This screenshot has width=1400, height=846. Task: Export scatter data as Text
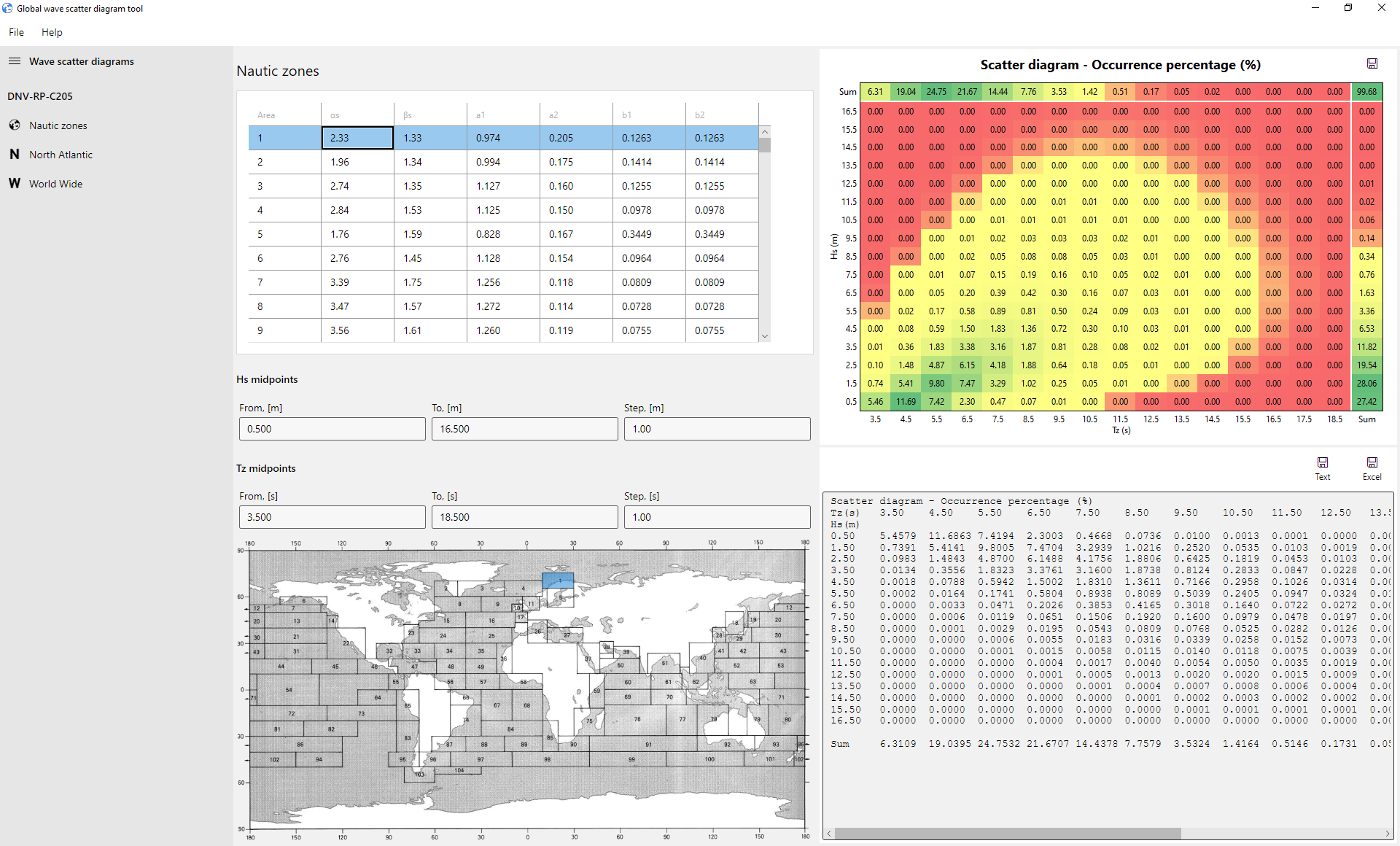(x=1322, y=468)
